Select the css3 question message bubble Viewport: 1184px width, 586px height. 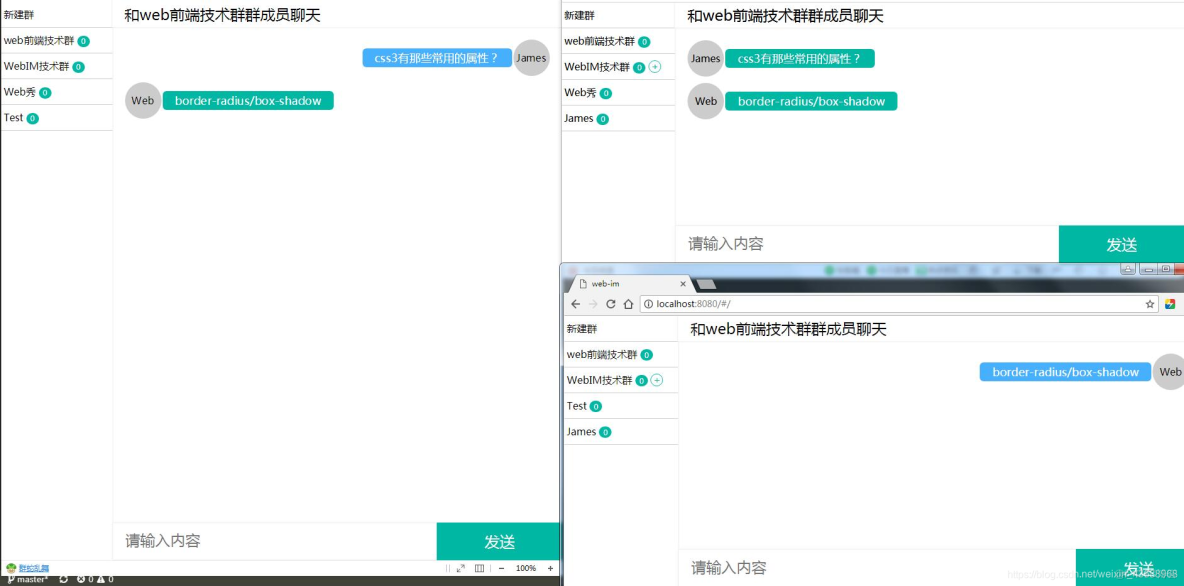pyautogui.click(x=437, y=57)
